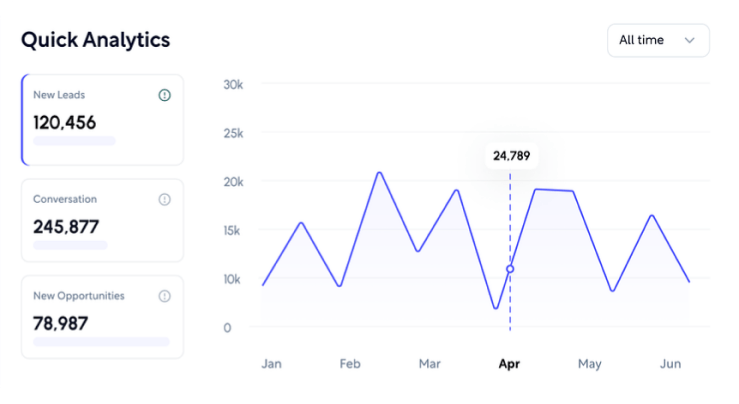Viewport: 739px width, 404px height.
Task: Click the New Leads info icon
Action: (x=165, y=95)
